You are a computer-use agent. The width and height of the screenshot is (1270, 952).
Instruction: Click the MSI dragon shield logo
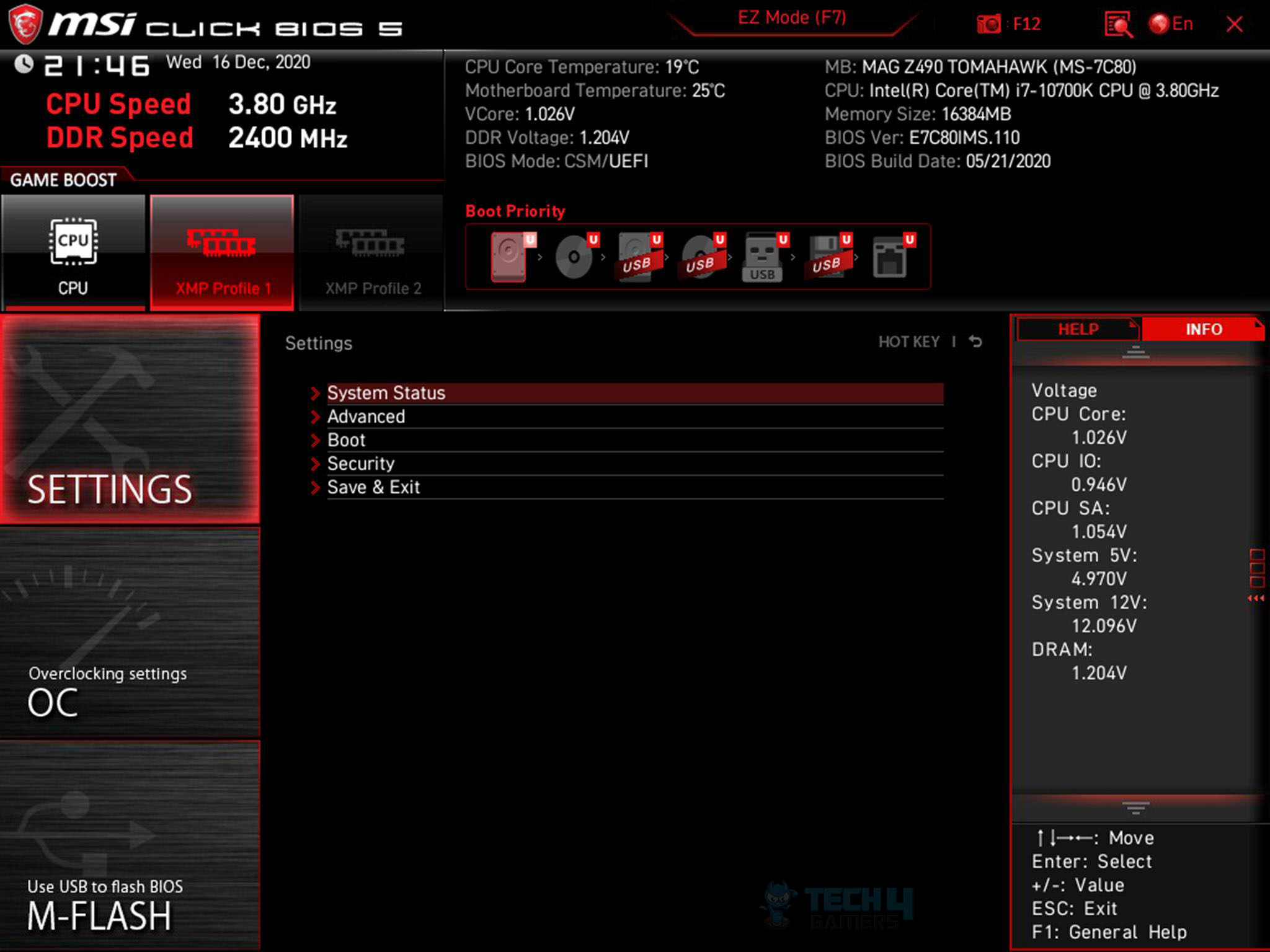click(25, 24)
